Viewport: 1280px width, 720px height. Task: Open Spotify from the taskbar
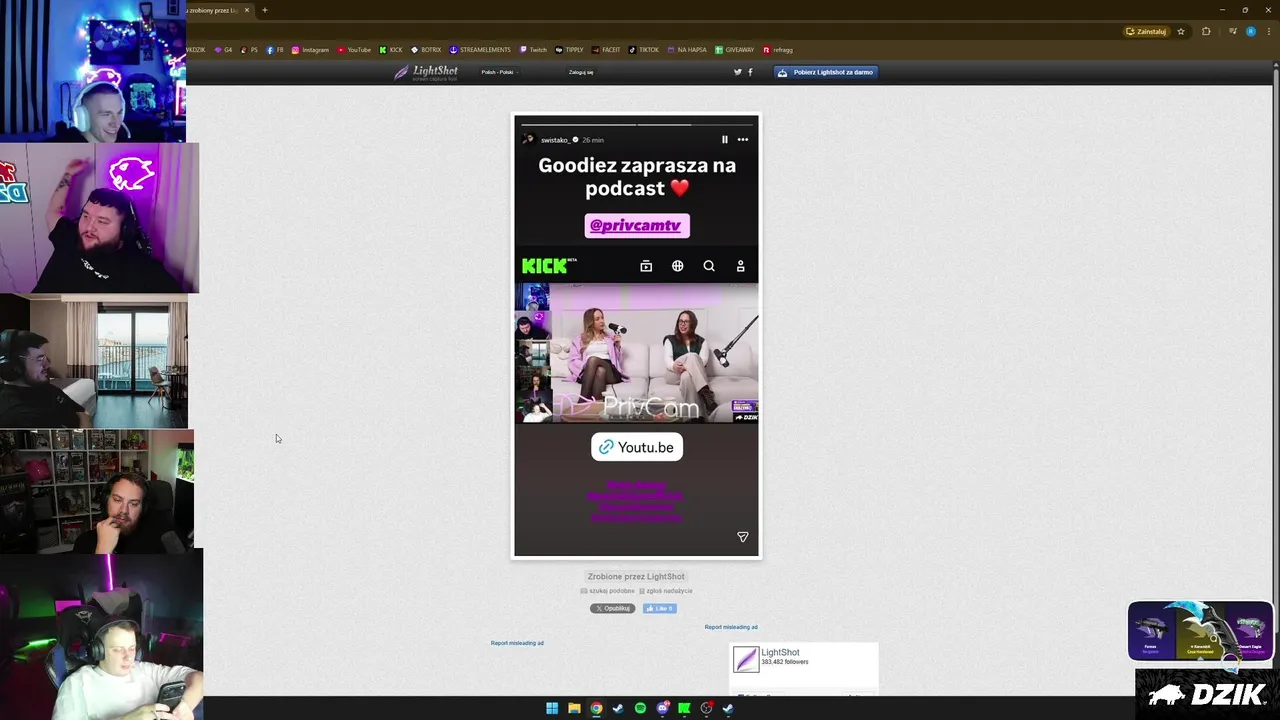click(640, 709)
